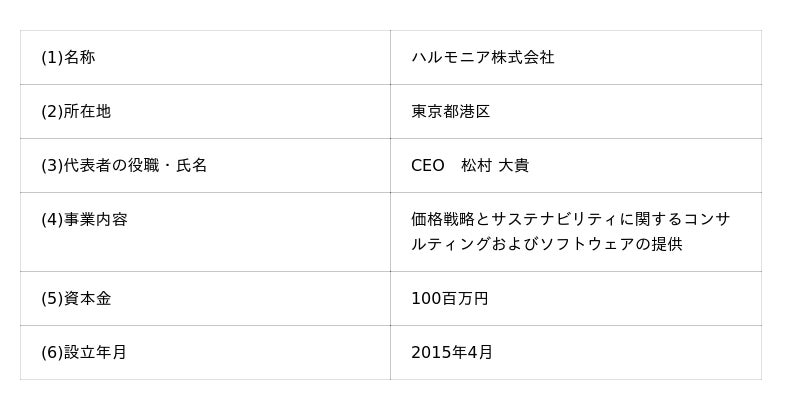Click the word ティング on the second description line
Screen dimensions: 800x410
tap(458, 244)
